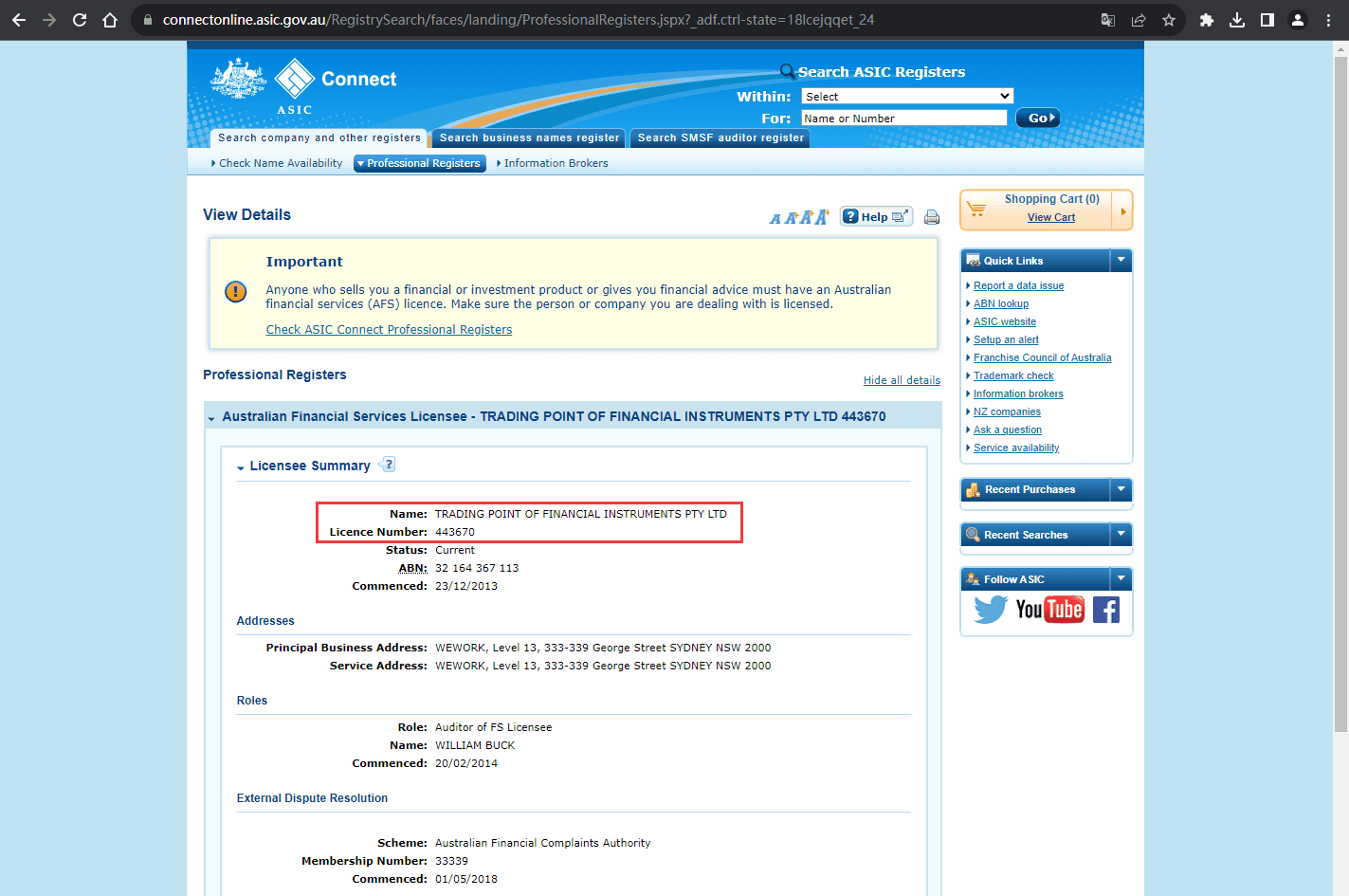The height and width of the screenshot is (896, 1349).
Task: Click the printer icon
Action: click(x=932, y=217)
